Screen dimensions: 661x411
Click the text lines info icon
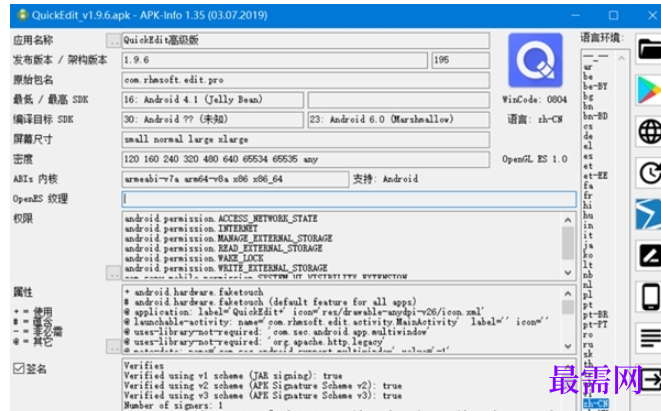649,338
